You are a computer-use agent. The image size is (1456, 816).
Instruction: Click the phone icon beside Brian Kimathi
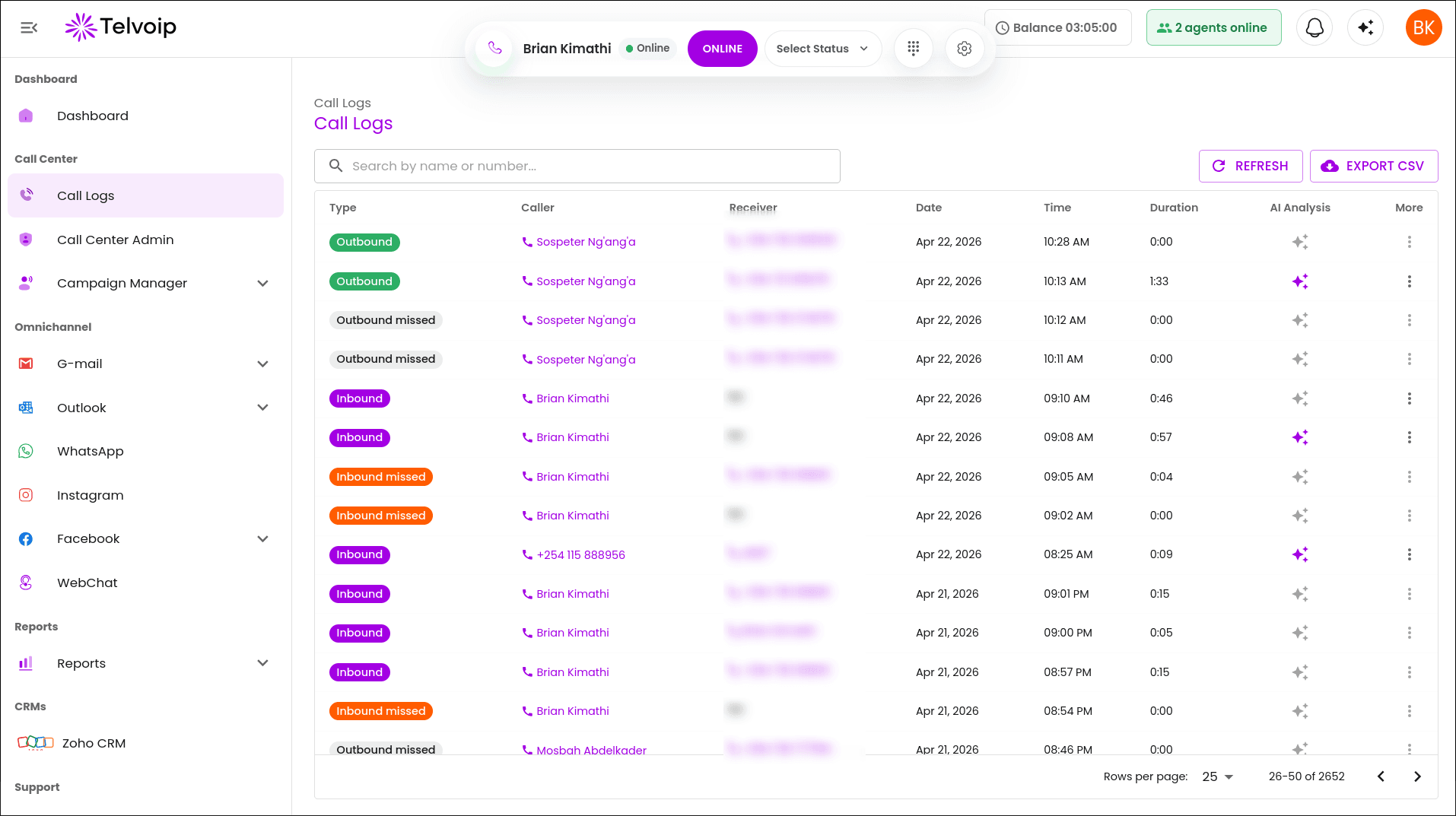[494, 48]
